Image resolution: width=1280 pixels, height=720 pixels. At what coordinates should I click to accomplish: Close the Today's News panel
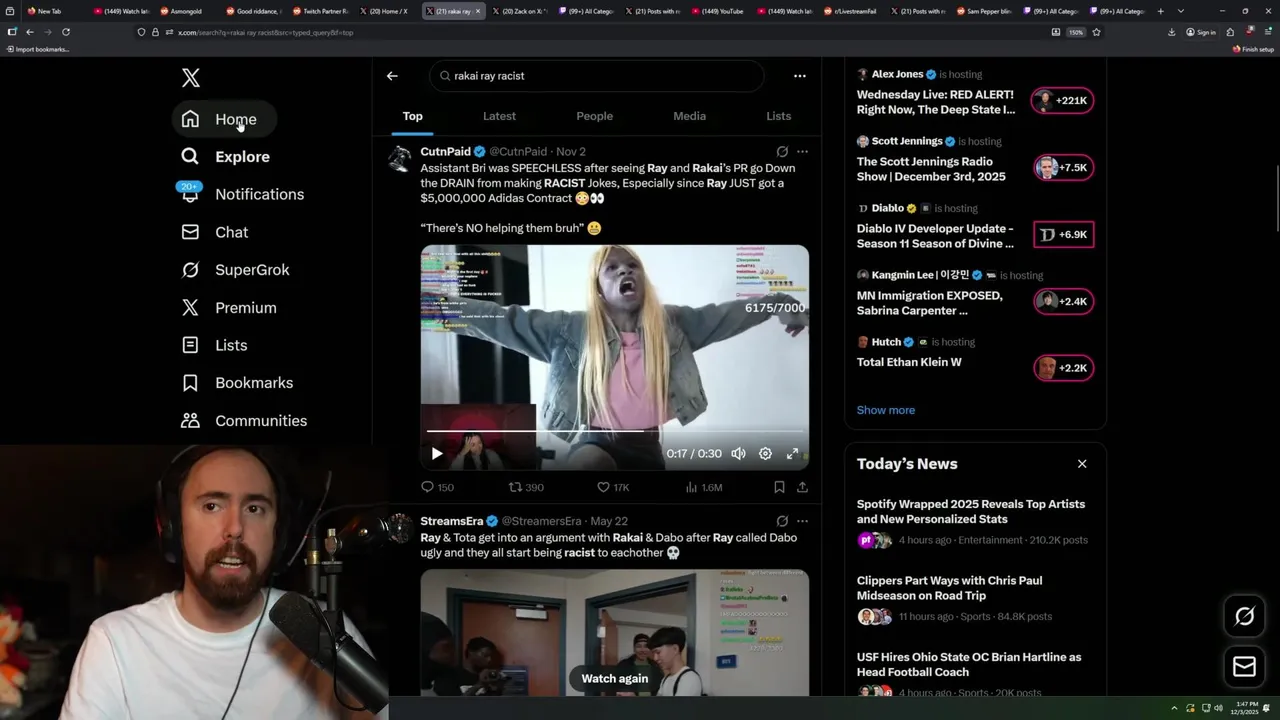(1082, 464)
